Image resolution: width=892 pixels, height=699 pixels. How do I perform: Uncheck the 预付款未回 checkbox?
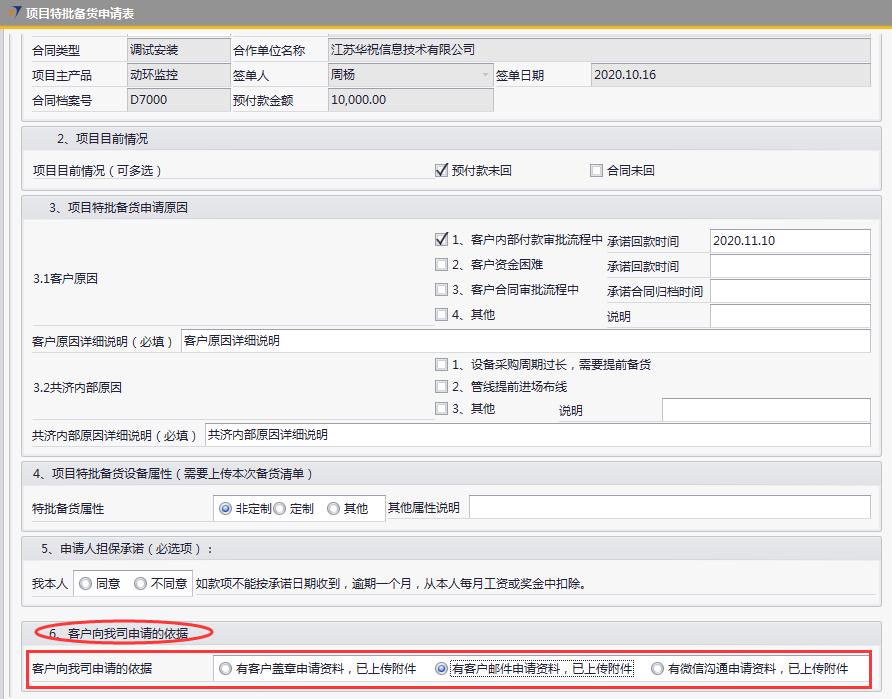coord(441,171)
